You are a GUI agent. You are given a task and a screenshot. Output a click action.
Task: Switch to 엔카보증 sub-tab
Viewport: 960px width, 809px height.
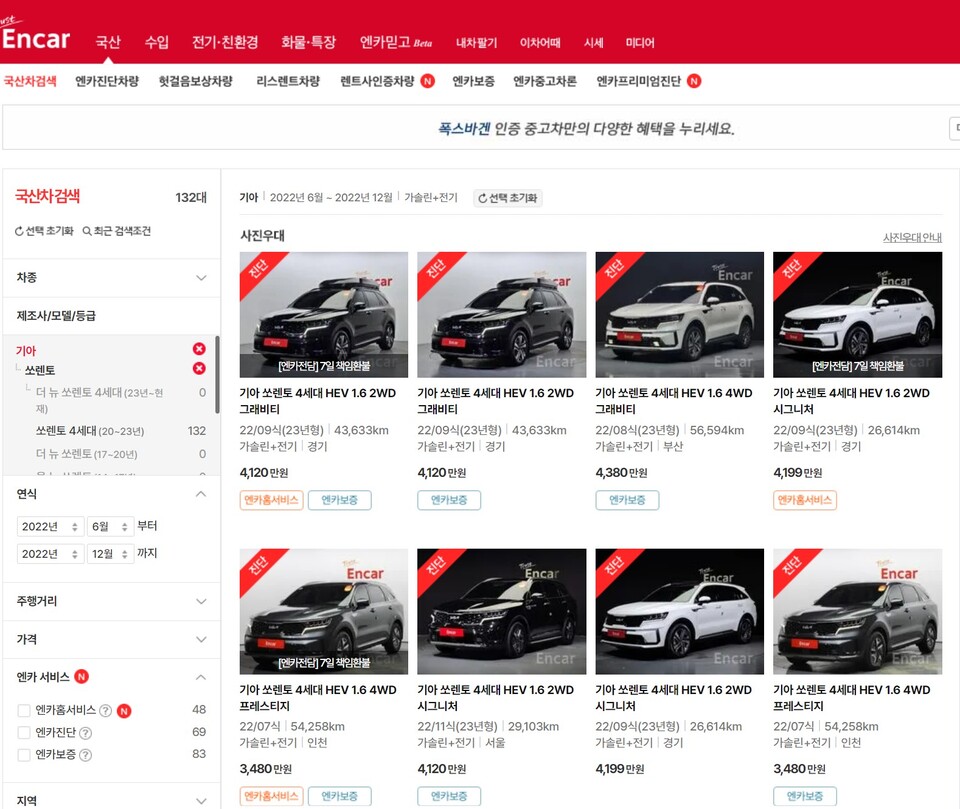point(473,81)
